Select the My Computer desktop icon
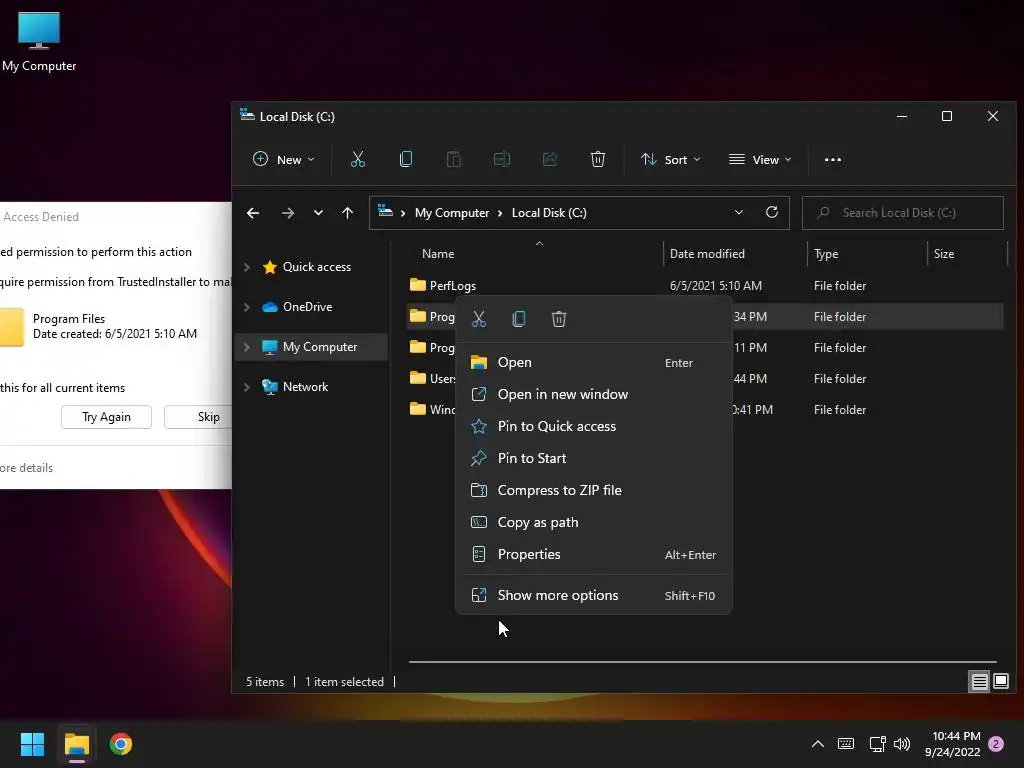The image size is (1024, 768). (39, 42)
